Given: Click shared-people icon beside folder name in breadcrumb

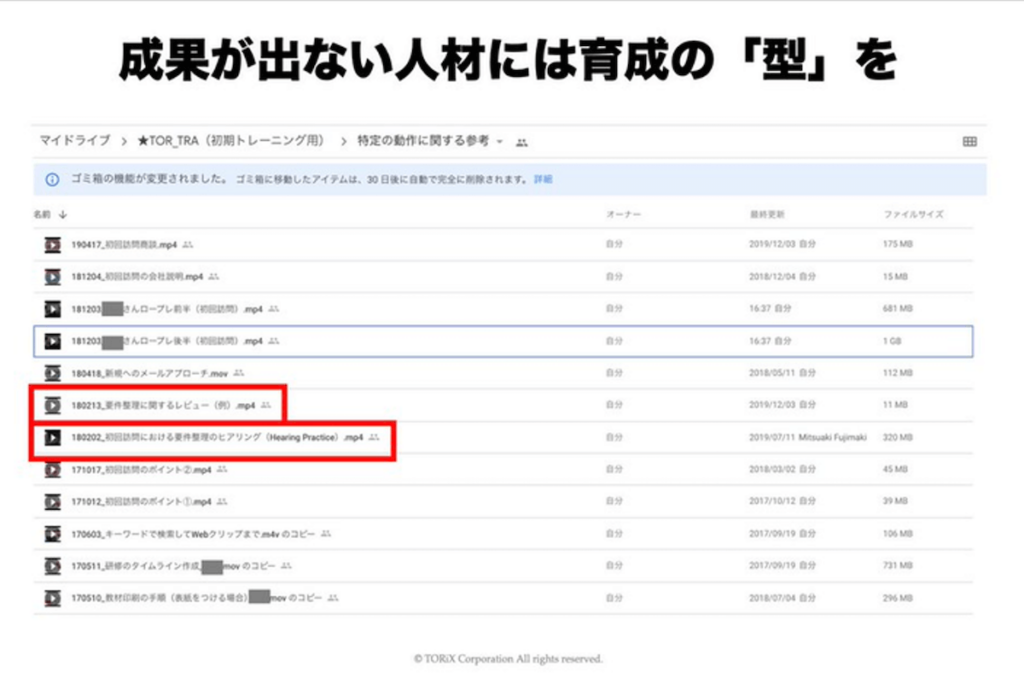Looking at the screenshot, I should (521, 142).
